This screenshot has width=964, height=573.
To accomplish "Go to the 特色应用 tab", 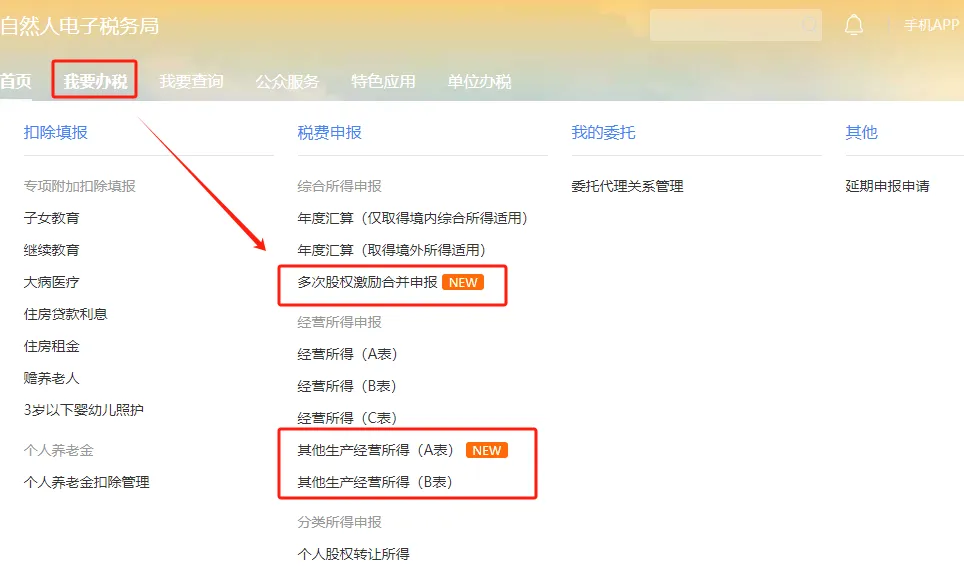I will 383,81.
